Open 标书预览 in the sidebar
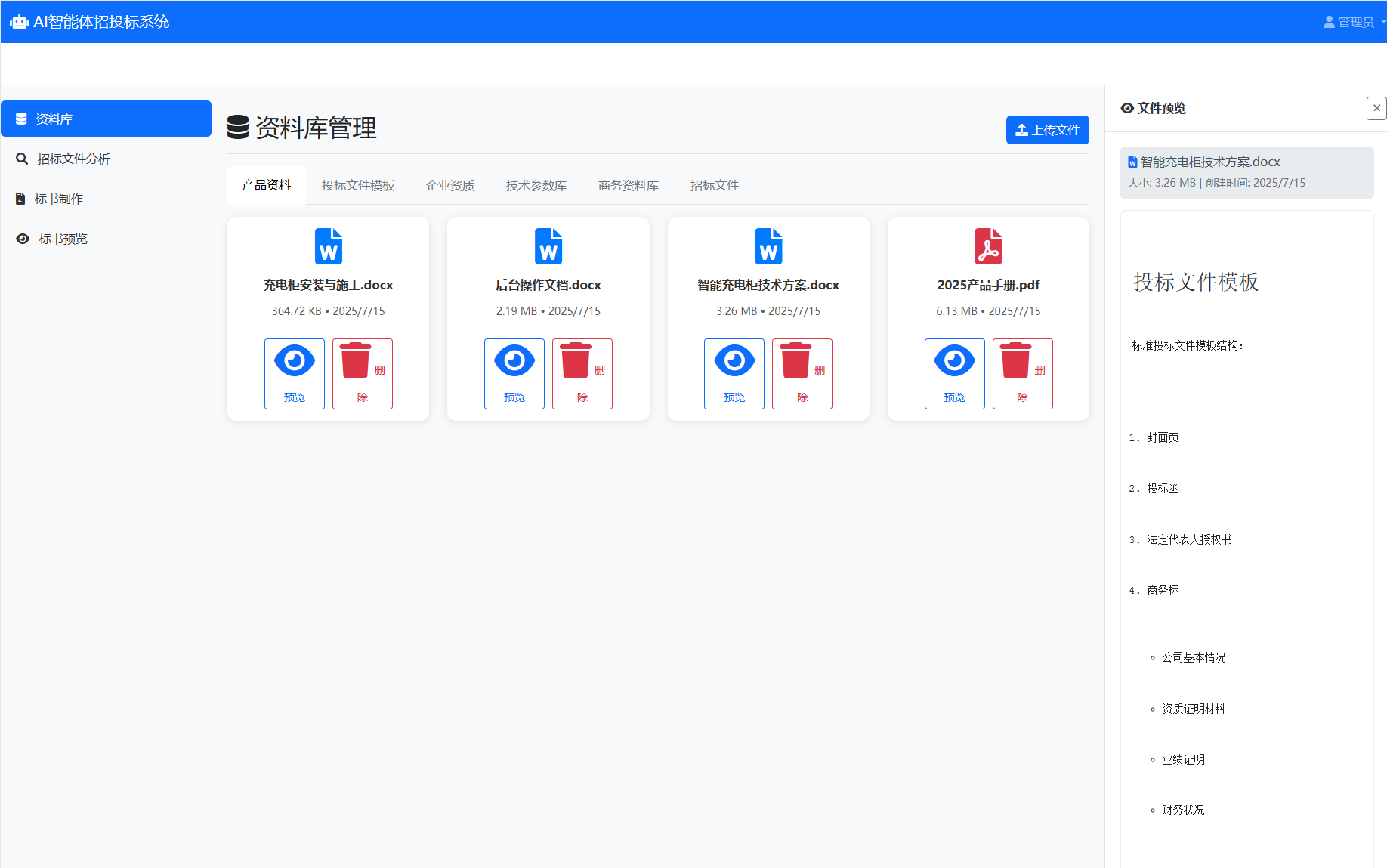Viewport: 1387px width, 868px height. [x=63, y=239]
